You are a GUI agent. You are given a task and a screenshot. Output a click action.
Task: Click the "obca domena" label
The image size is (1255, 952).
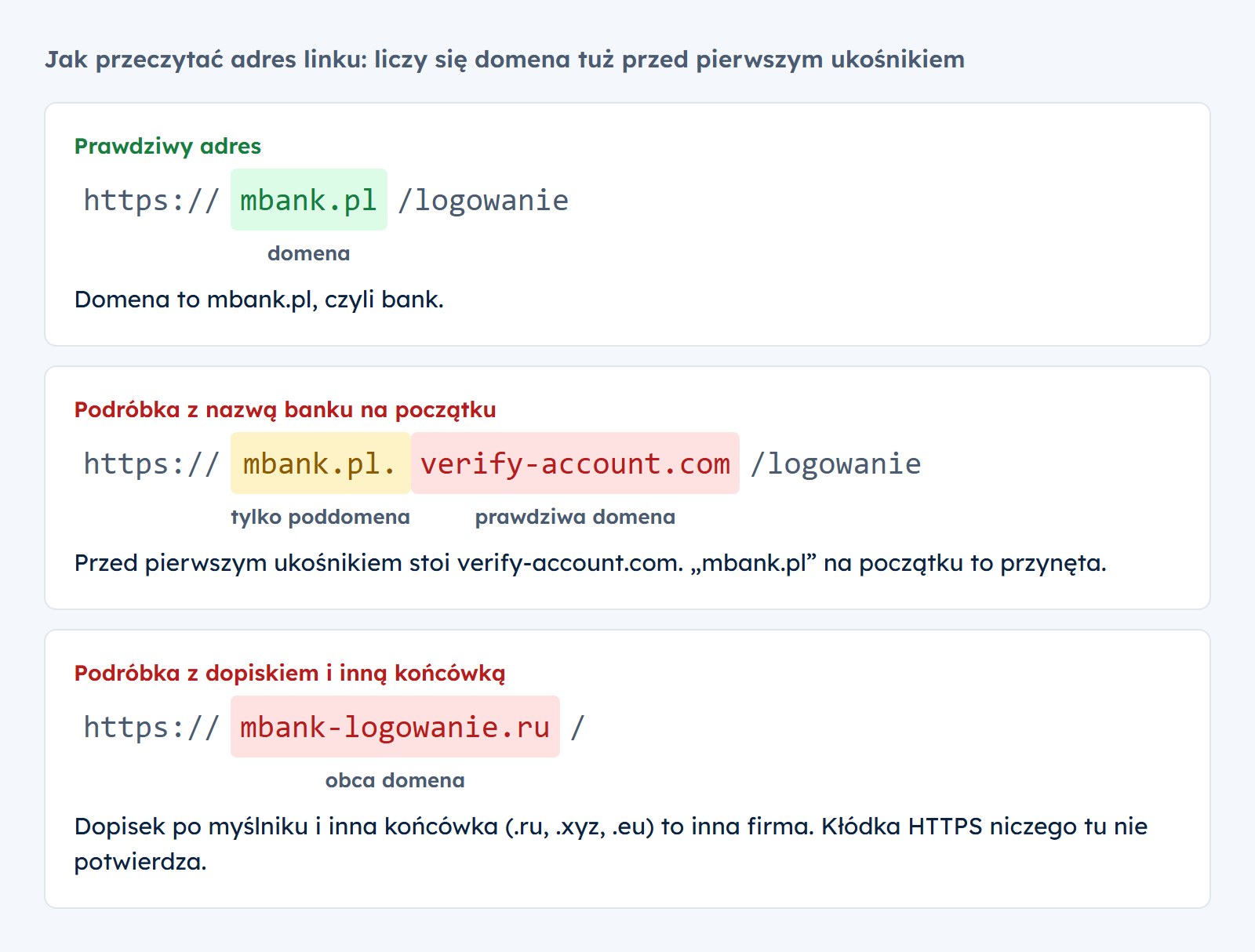[395, 780]
